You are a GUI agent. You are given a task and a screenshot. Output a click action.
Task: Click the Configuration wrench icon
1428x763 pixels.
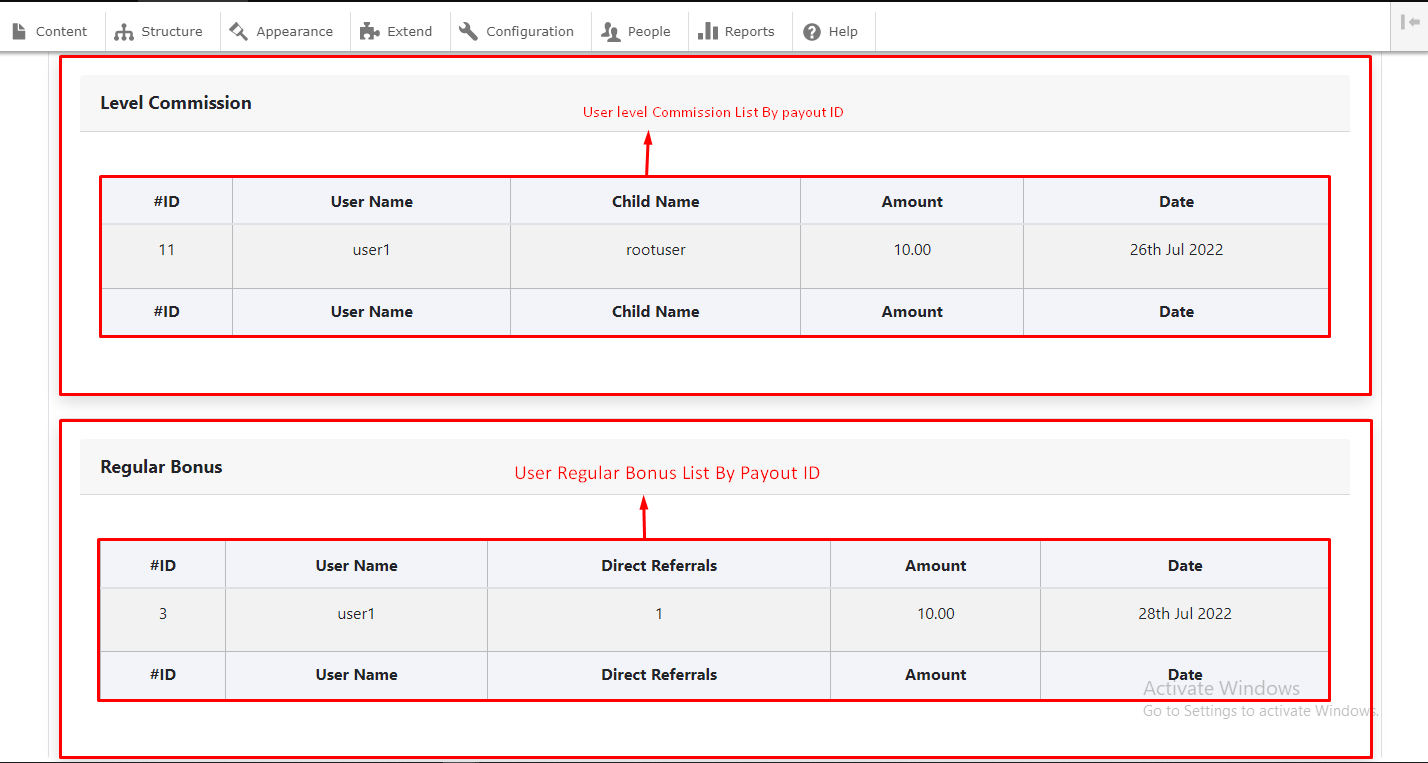pos(468,32)
